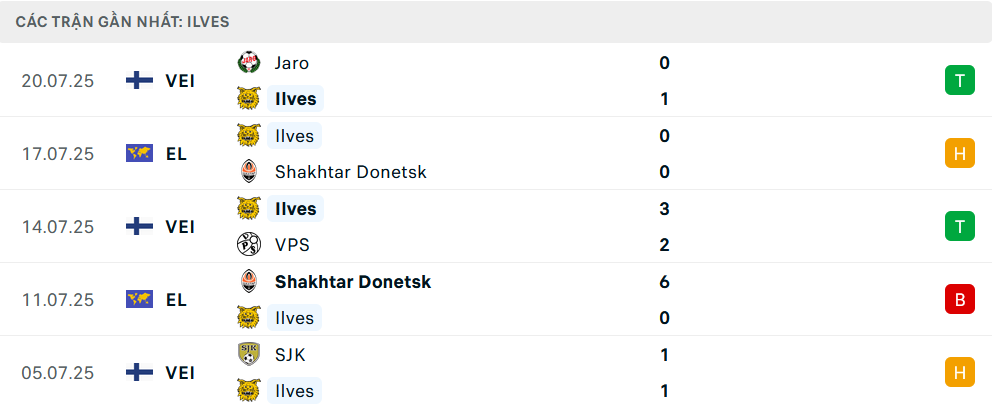The width and height of the screenshot is (992, 406).
Task: Click the orange H badge for the Shakhtar draw
Action: click(960, 154)
